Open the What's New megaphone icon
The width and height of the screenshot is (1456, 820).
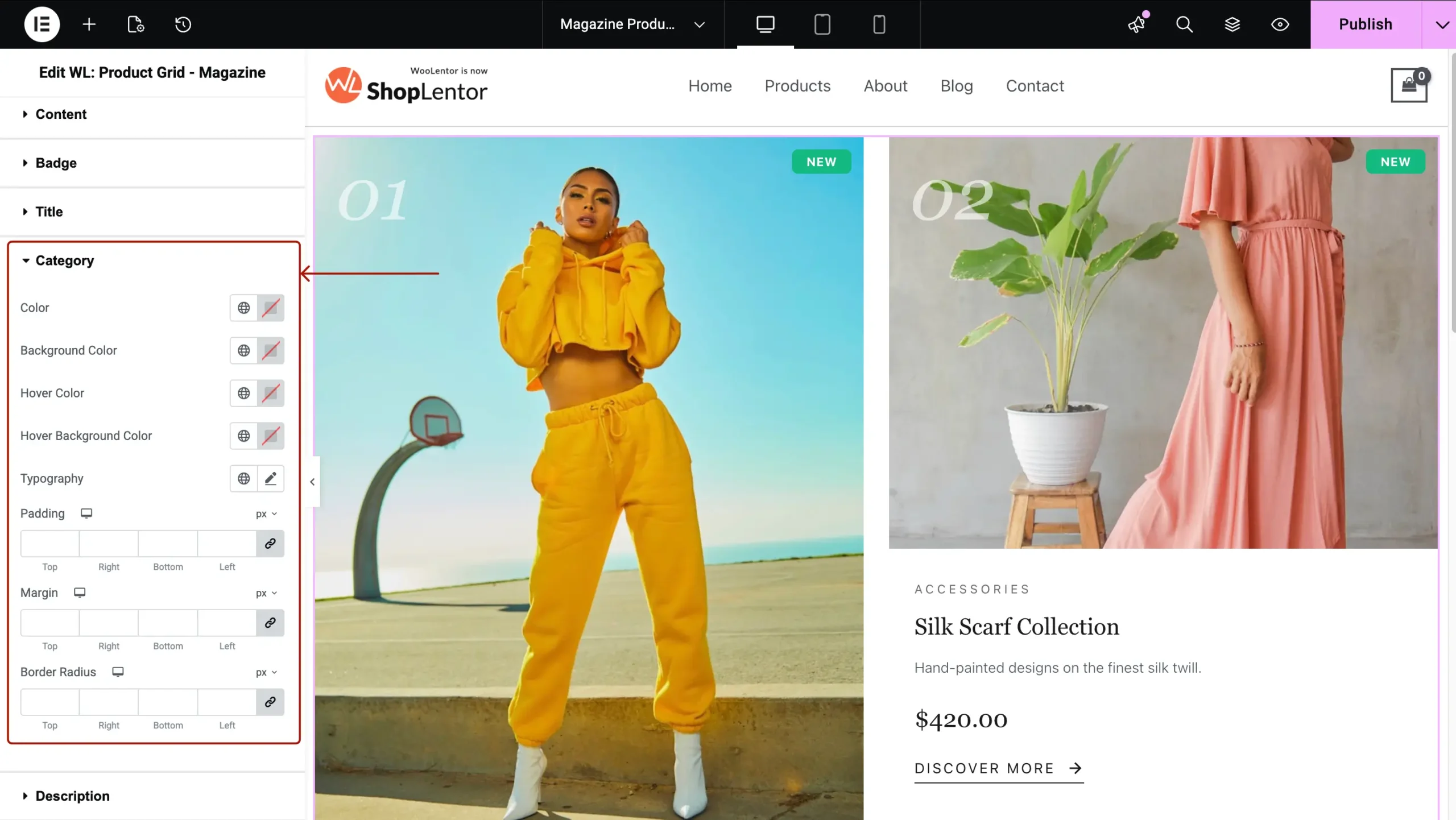[x=1137, y=24]
